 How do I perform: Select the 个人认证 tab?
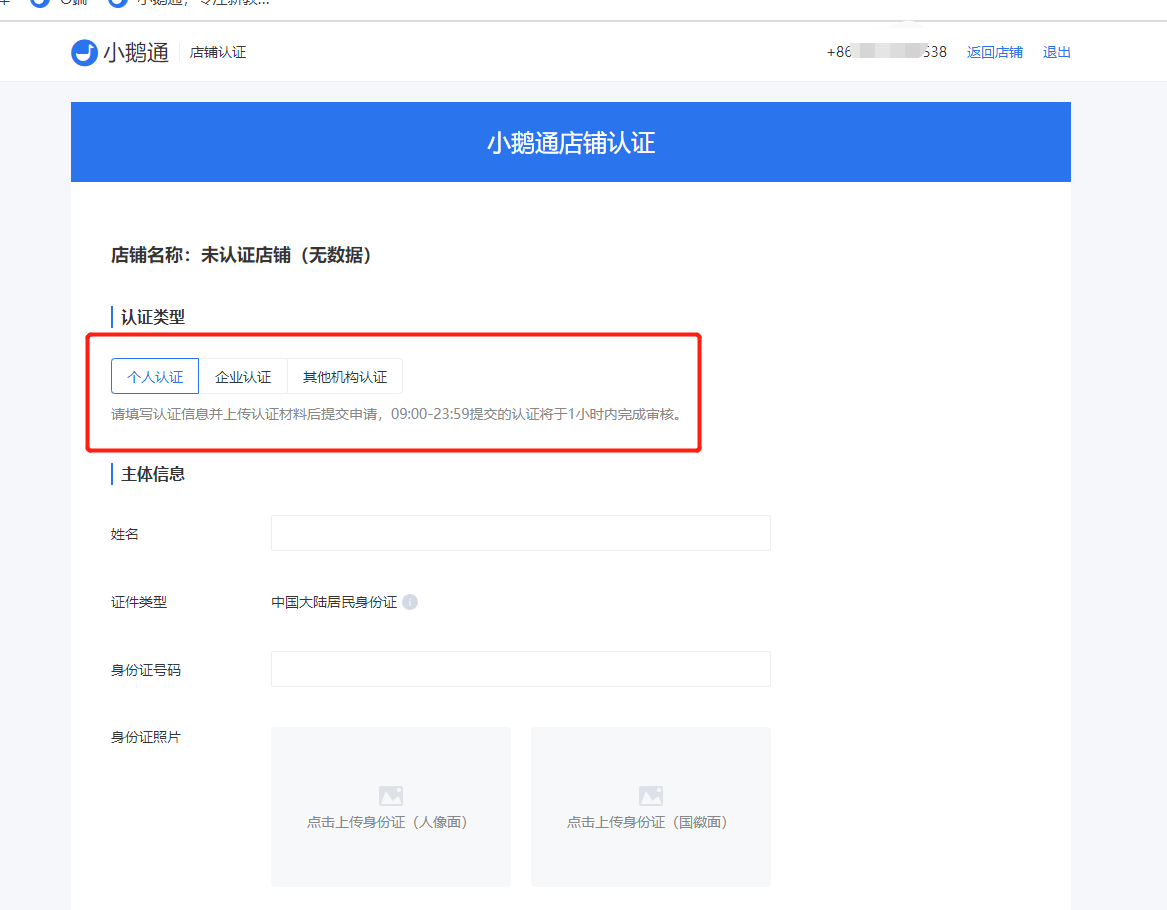[155, 377]
